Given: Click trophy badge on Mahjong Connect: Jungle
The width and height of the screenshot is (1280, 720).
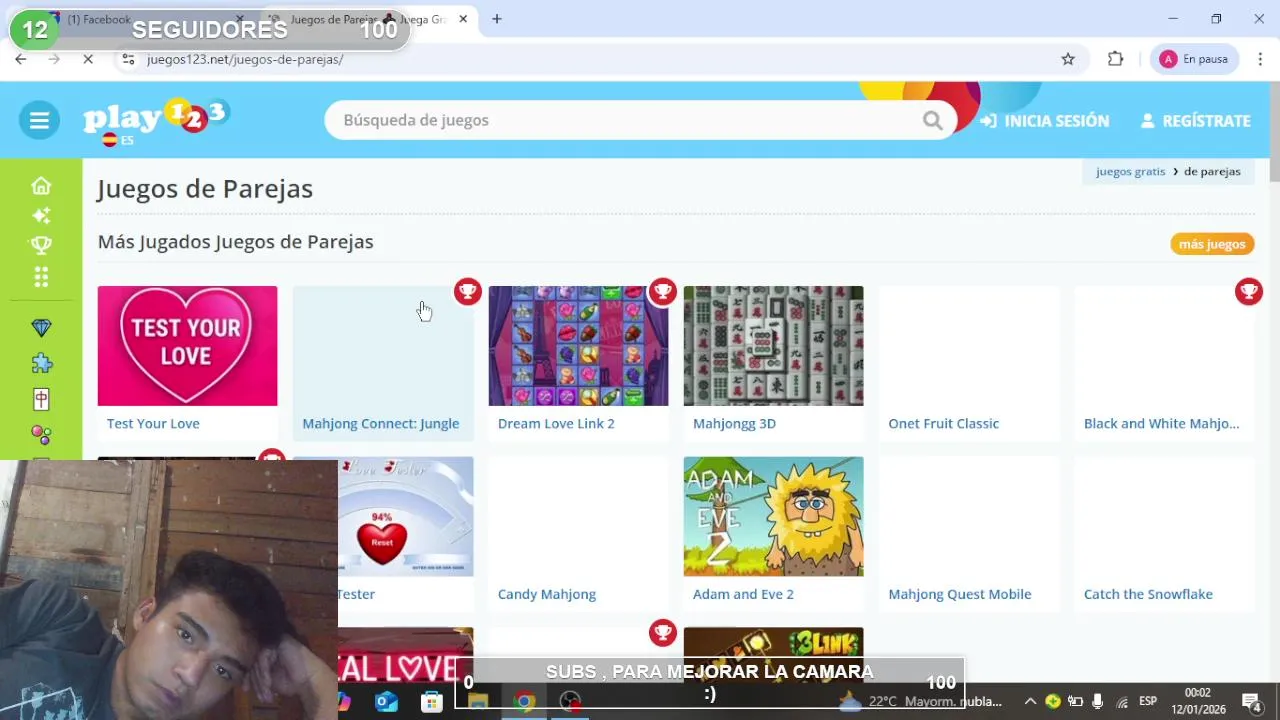Looking at the screenshot, I should pyautogui.click(x=467, y=291).
